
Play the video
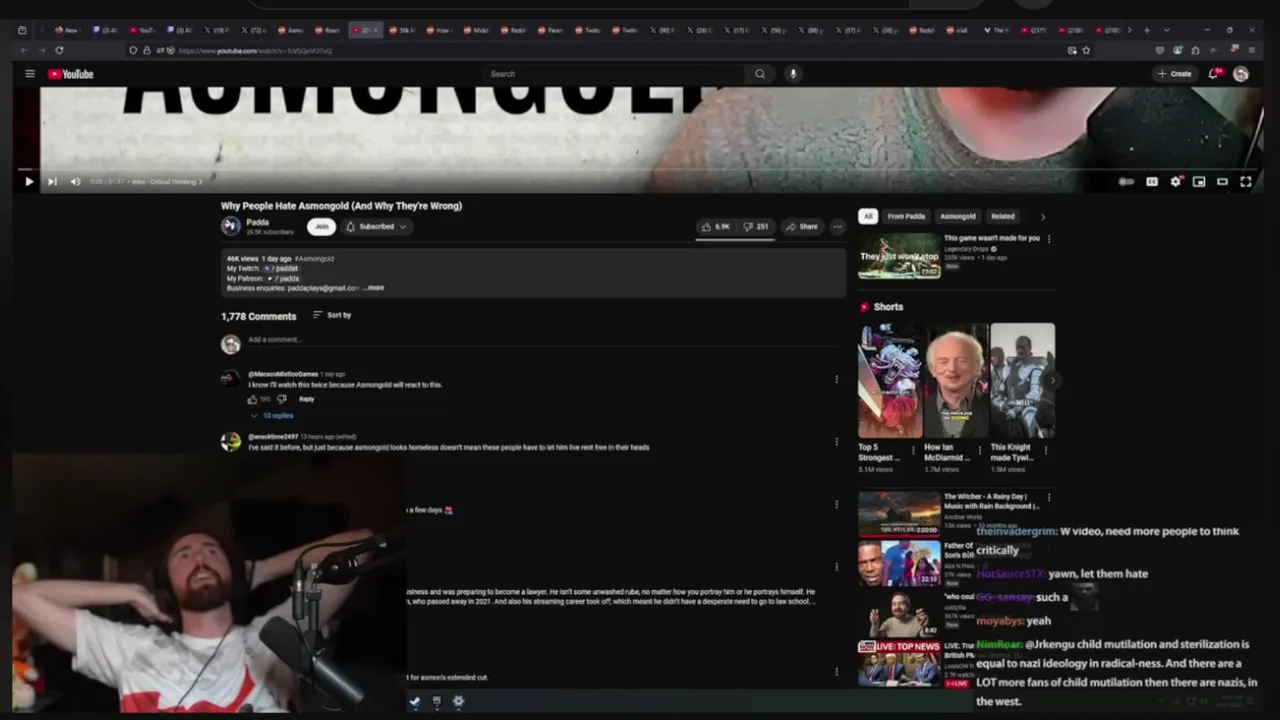pos(28,182)
